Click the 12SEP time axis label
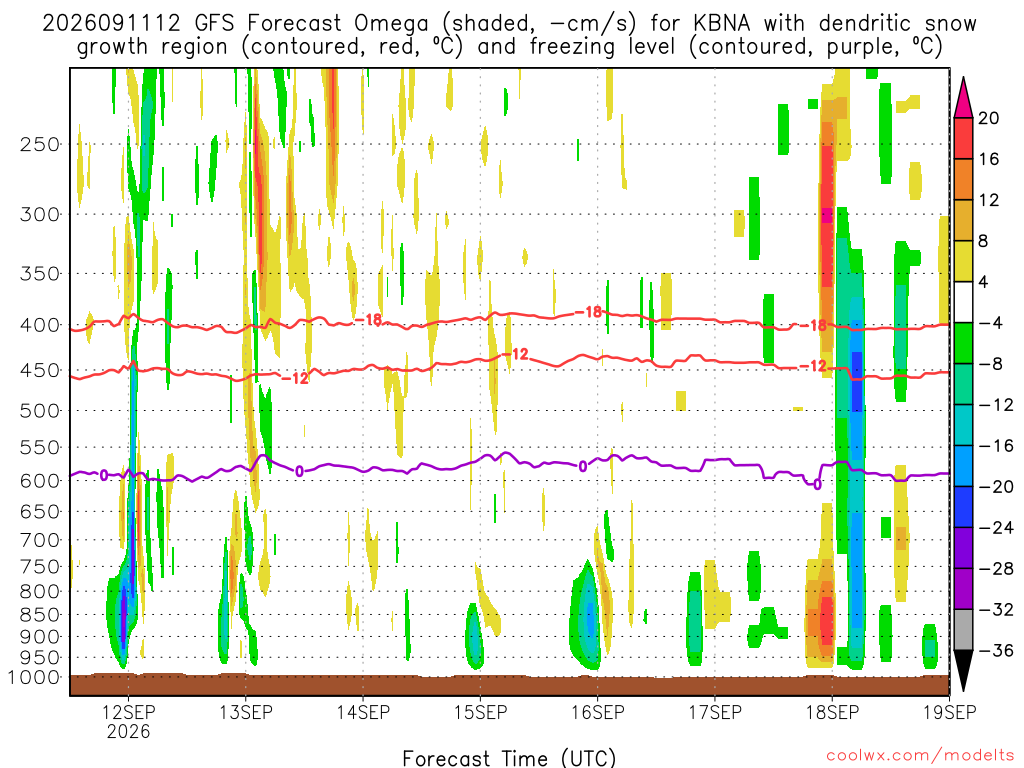The width and height of the screenshot is (1024, 768). 128,712
